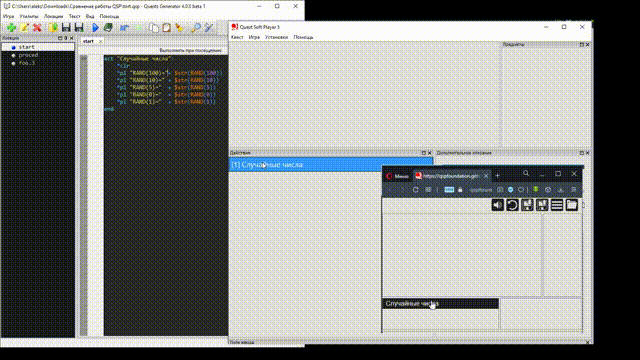Click the heart bookmark icon in Opera address bar

[521, 189]
